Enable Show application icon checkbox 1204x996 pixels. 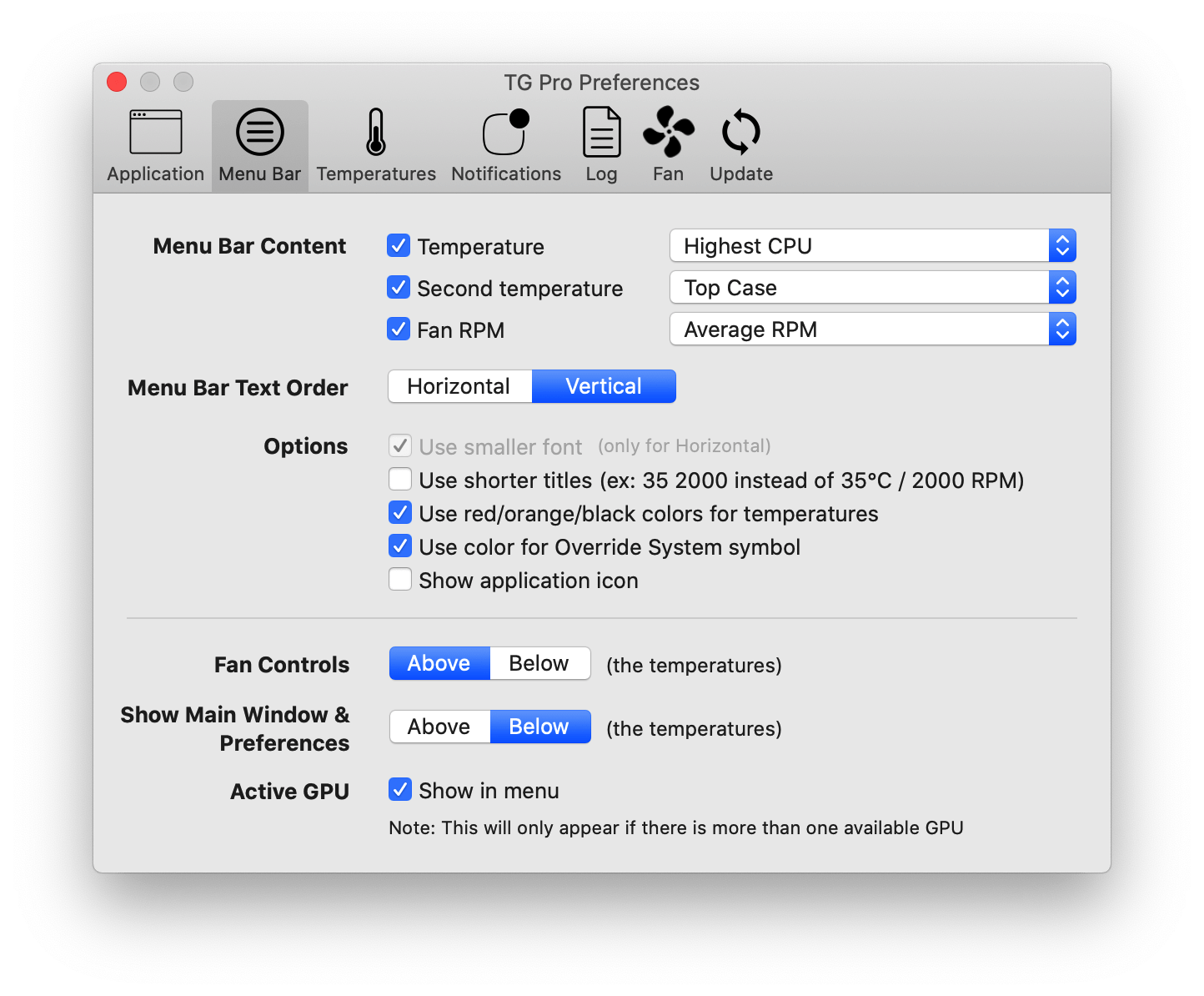click(400, 580)
